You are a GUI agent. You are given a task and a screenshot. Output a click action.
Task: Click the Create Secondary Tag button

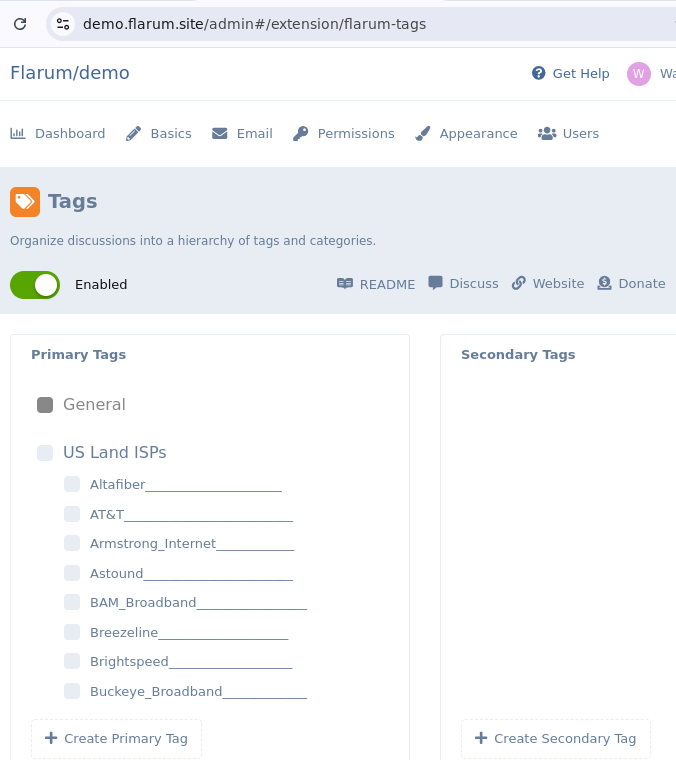[556, 738]
